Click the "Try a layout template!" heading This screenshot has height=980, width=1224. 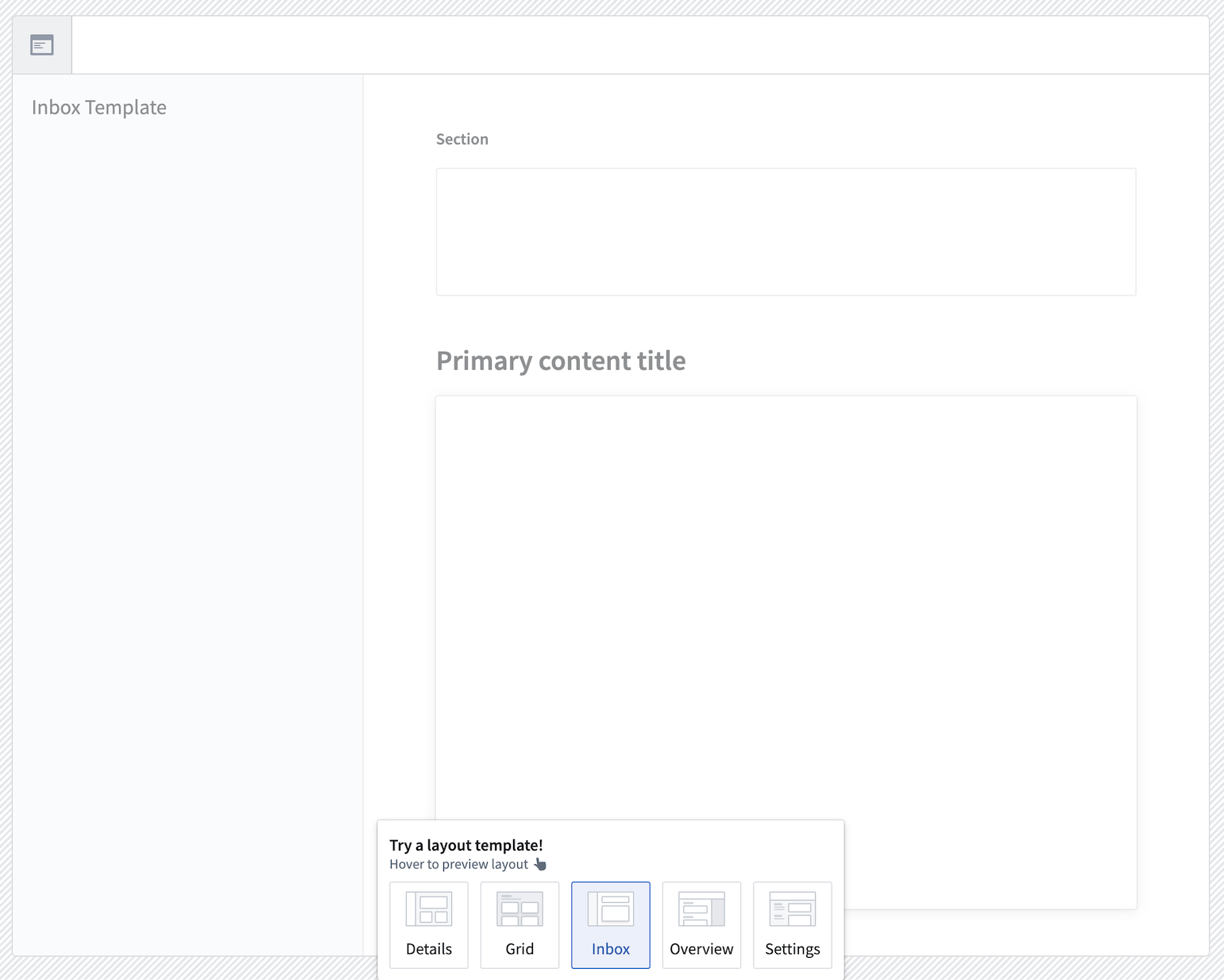point(466,845)
